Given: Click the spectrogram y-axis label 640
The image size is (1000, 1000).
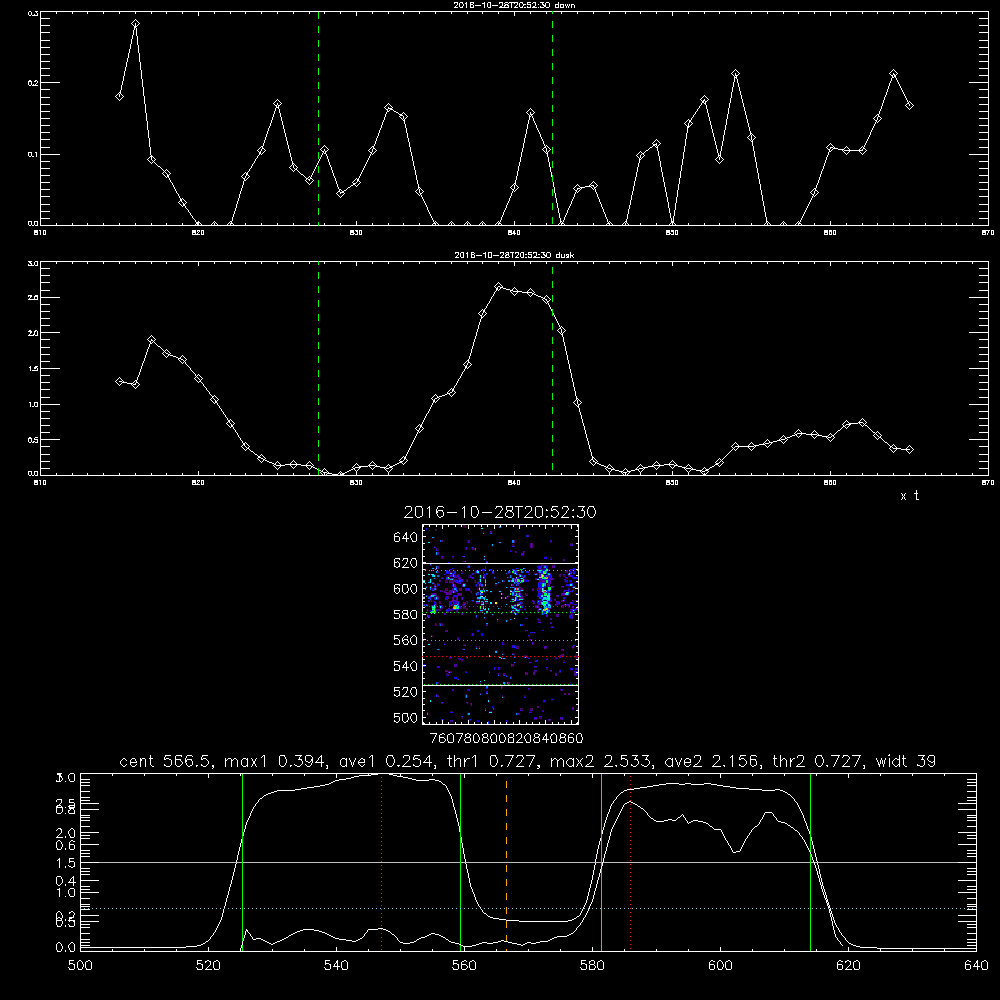Looking at the screenshot, I should pos(406,538).
